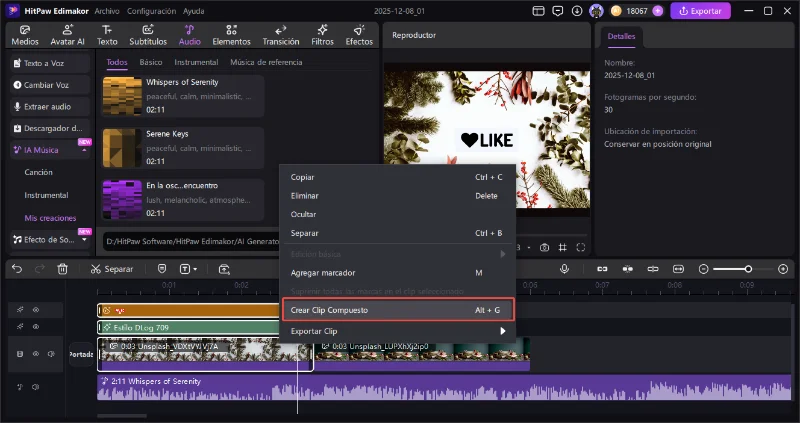Screen dimensions: 800x423
Task: Click the trash delete icon in timeline toolbar
Action: point(62,269)
